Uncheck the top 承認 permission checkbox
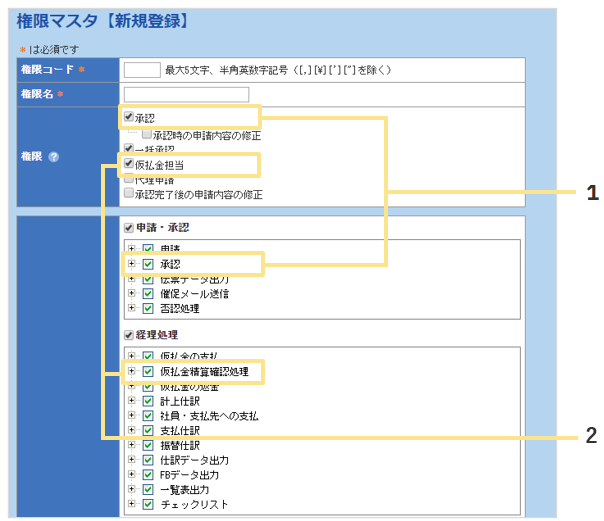Viewport: 604px width, 521px height. point(128,118)
